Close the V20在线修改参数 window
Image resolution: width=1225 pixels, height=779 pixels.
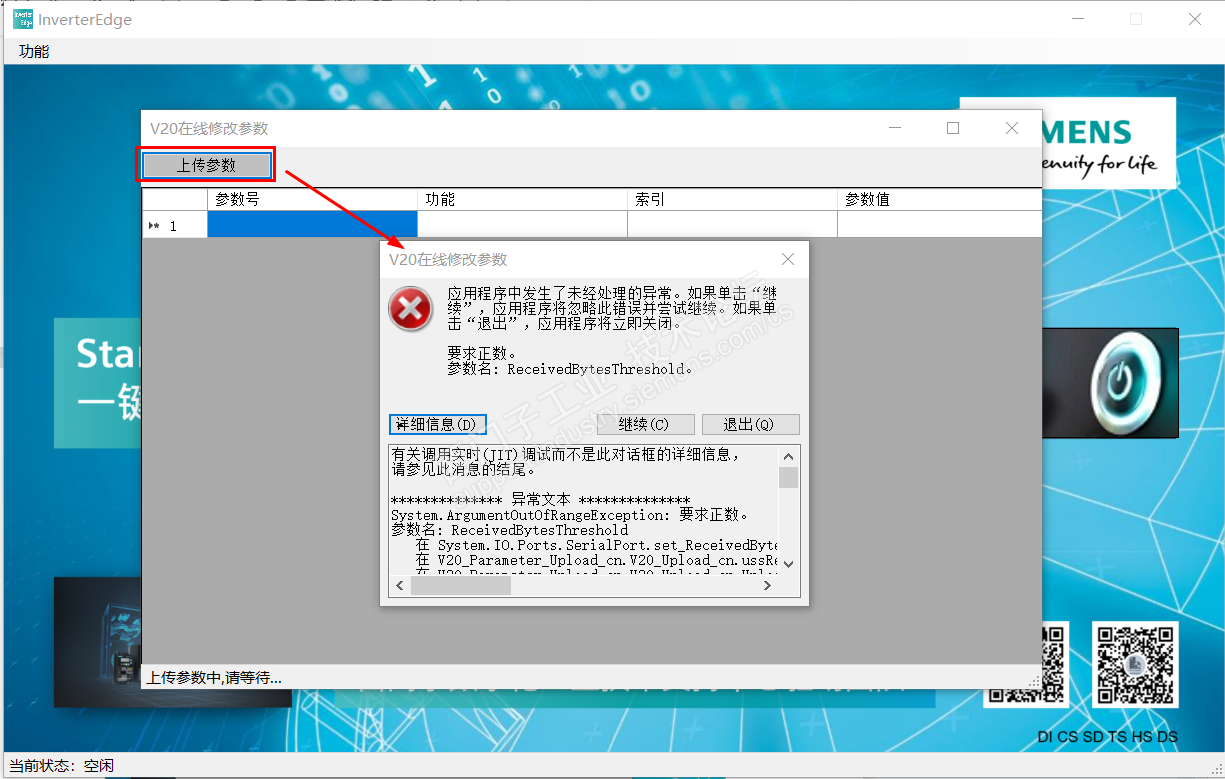1012,128
